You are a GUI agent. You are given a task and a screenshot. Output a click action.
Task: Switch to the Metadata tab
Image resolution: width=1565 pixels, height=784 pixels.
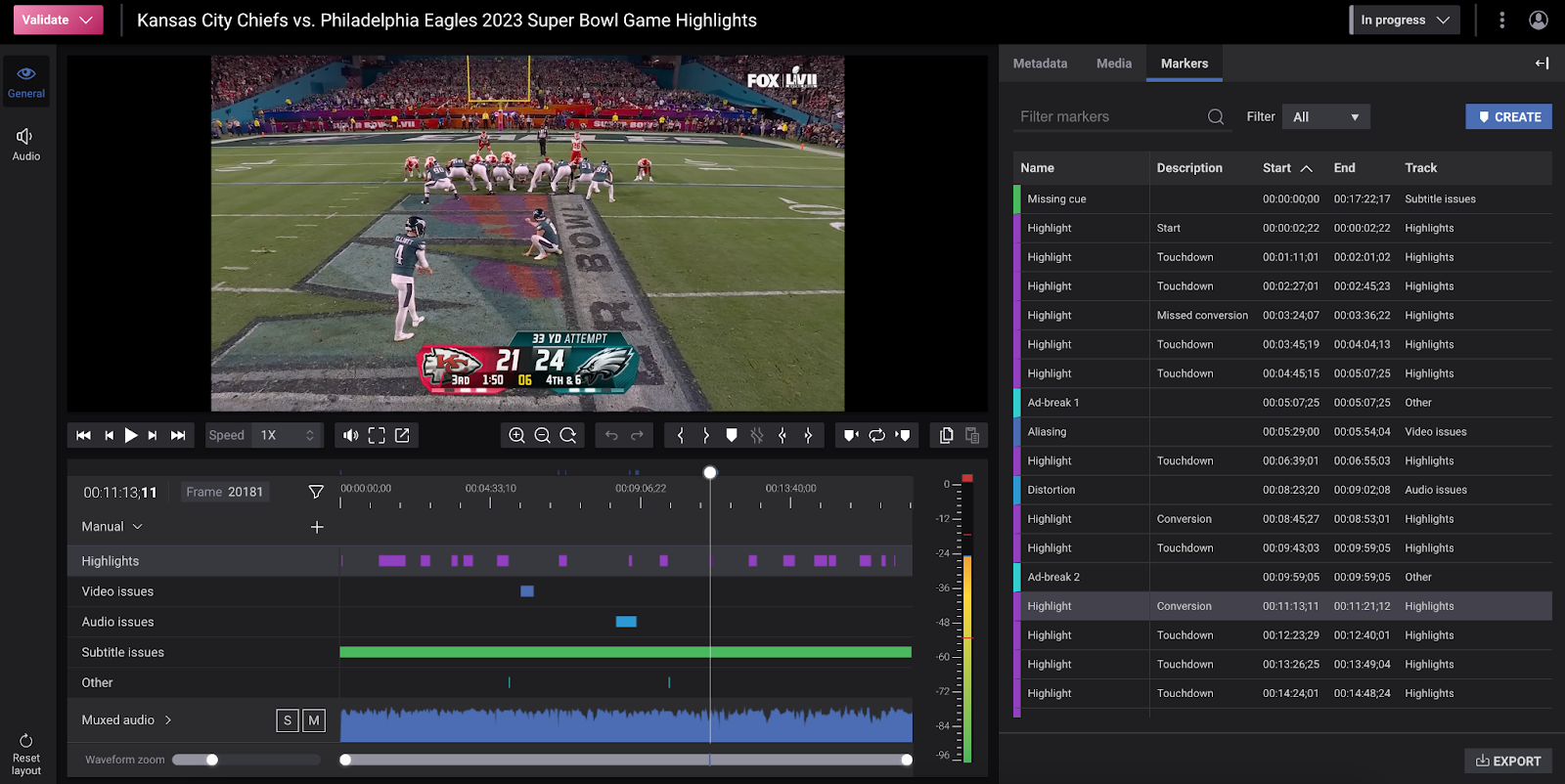1040,64
